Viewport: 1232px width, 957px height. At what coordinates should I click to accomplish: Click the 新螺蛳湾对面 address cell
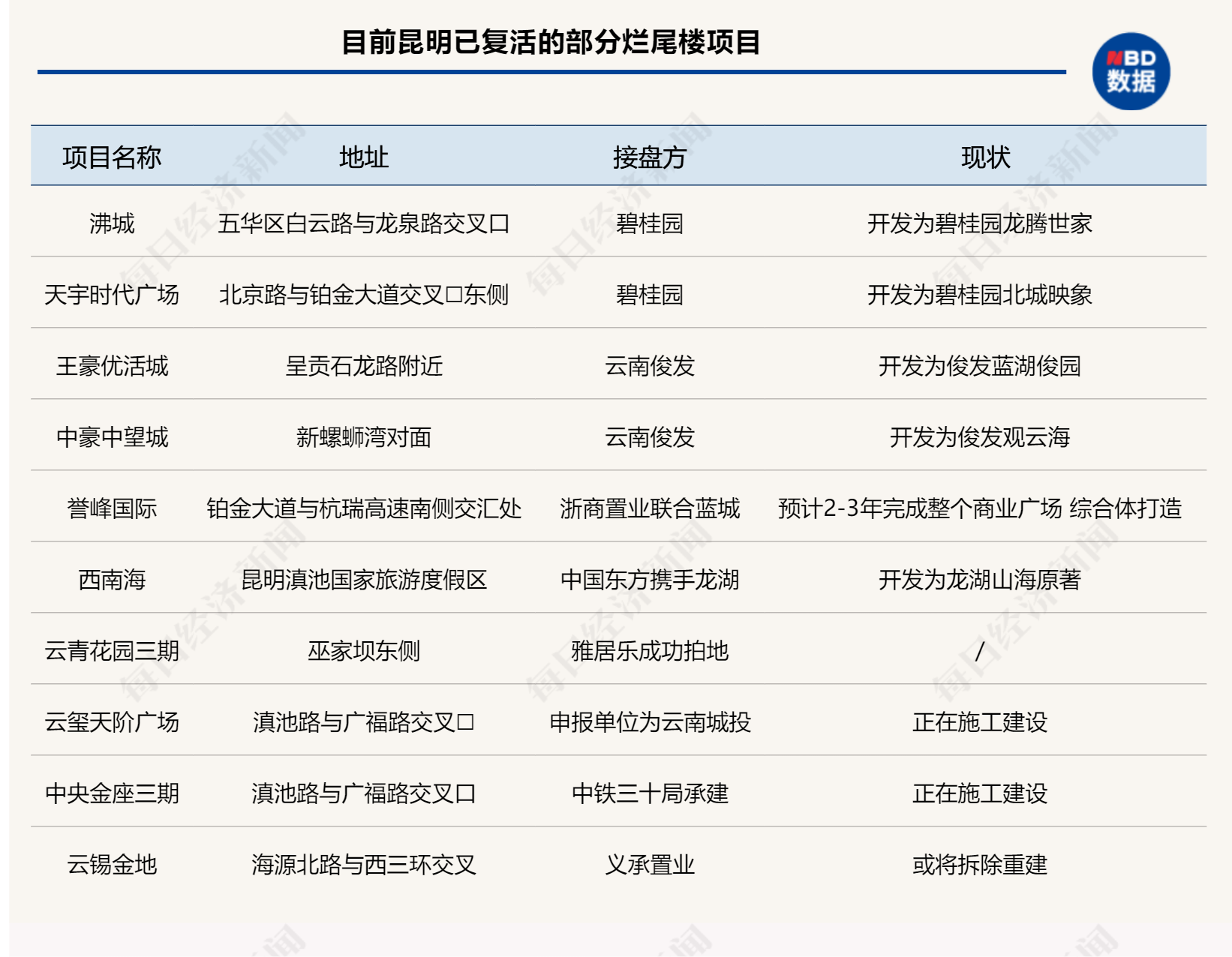tap(364, 437)
